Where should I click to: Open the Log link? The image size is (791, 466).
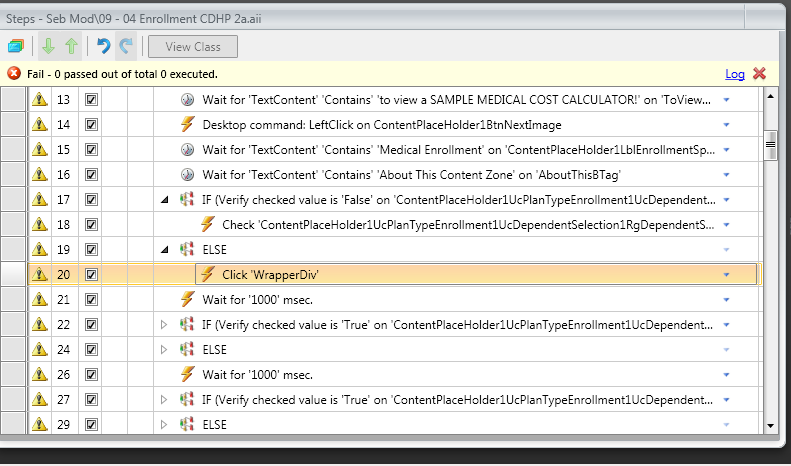click(x=735, y=74)
